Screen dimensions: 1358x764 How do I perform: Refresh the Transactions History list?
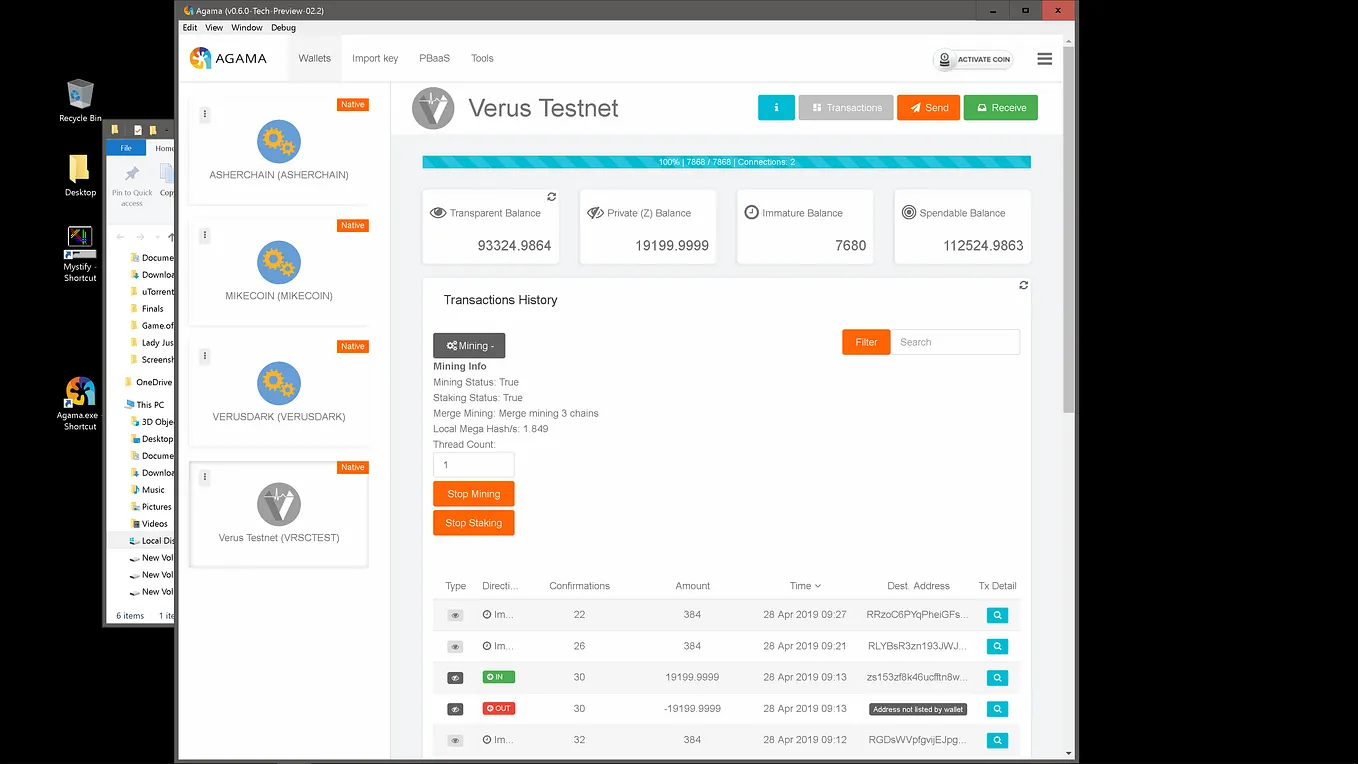tap(1023, 285)
